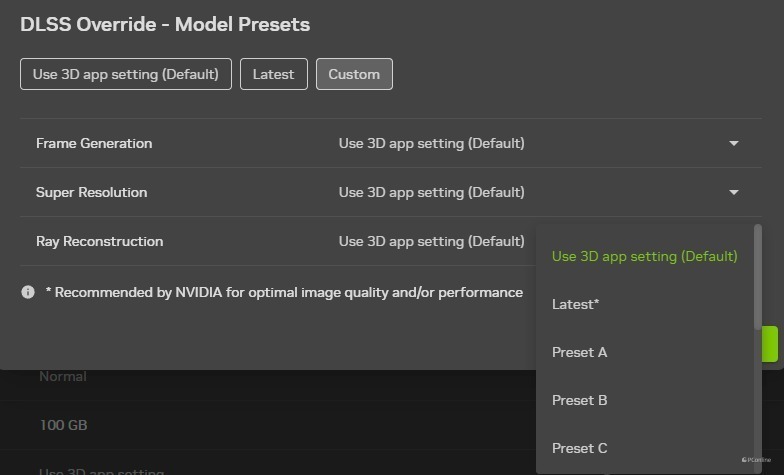Expand the Frame Generation dropdown arrow
Screen dimensions: 784x475
(733, 143)
